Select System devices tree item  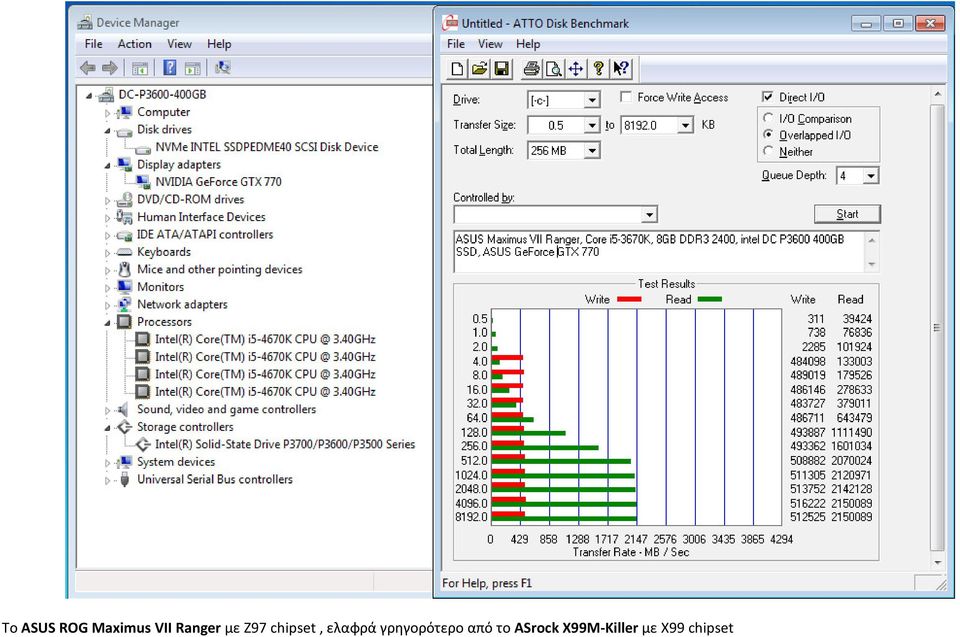point(176,462)
